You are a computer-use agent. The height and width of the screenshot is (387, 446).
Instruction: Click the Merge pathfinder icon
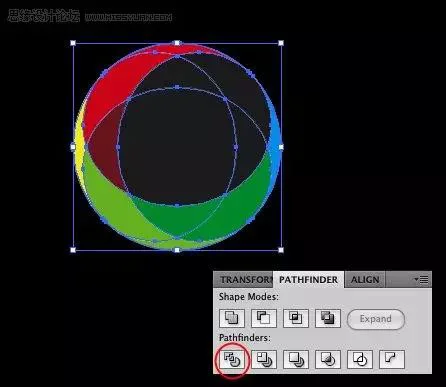pyautogui.click(x=296, y=359)
